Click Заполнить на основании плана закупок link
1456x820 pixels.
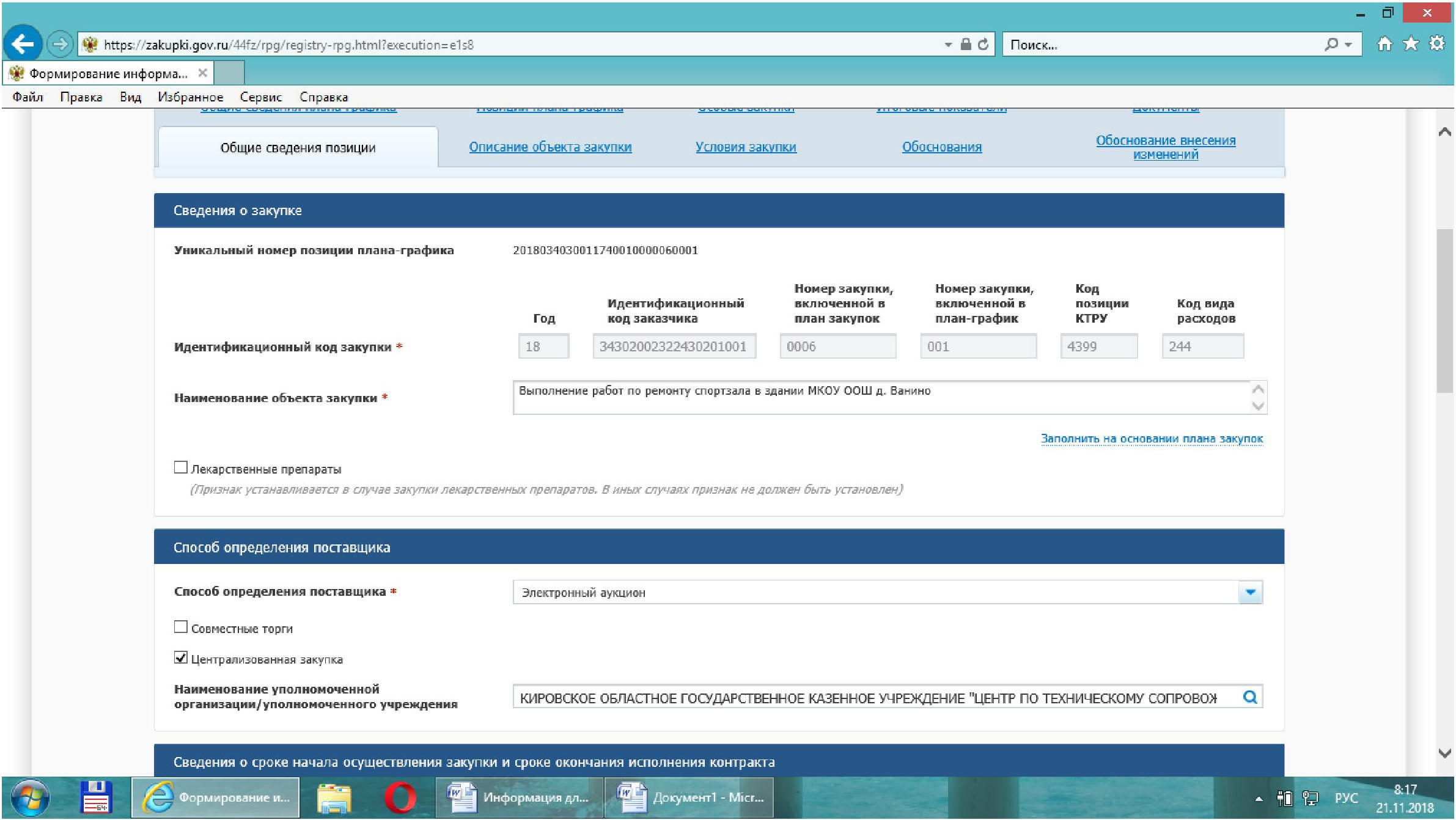(x=1152, y=439)
